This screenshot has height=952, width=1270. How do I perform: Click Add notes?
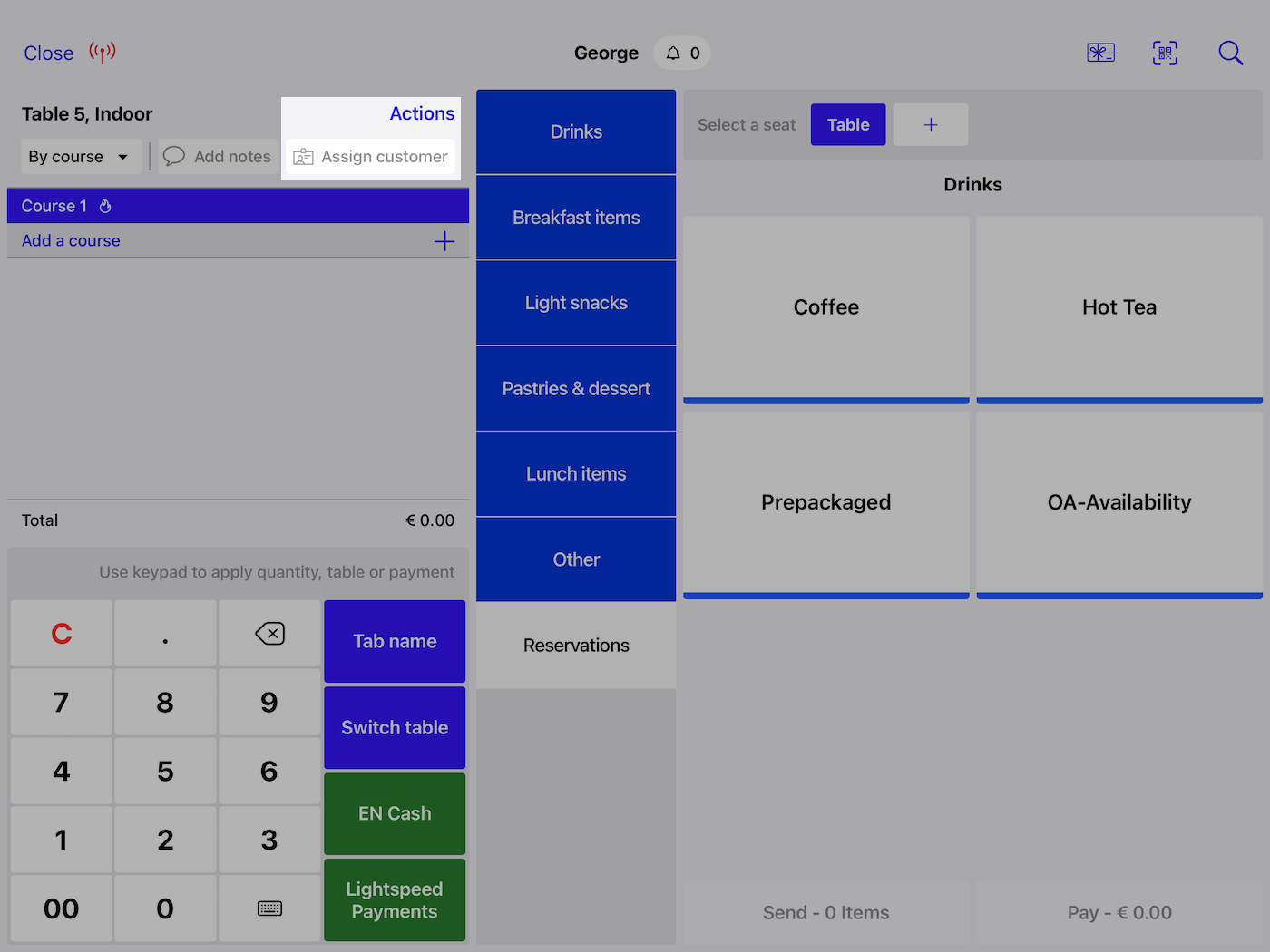(217, 157)
